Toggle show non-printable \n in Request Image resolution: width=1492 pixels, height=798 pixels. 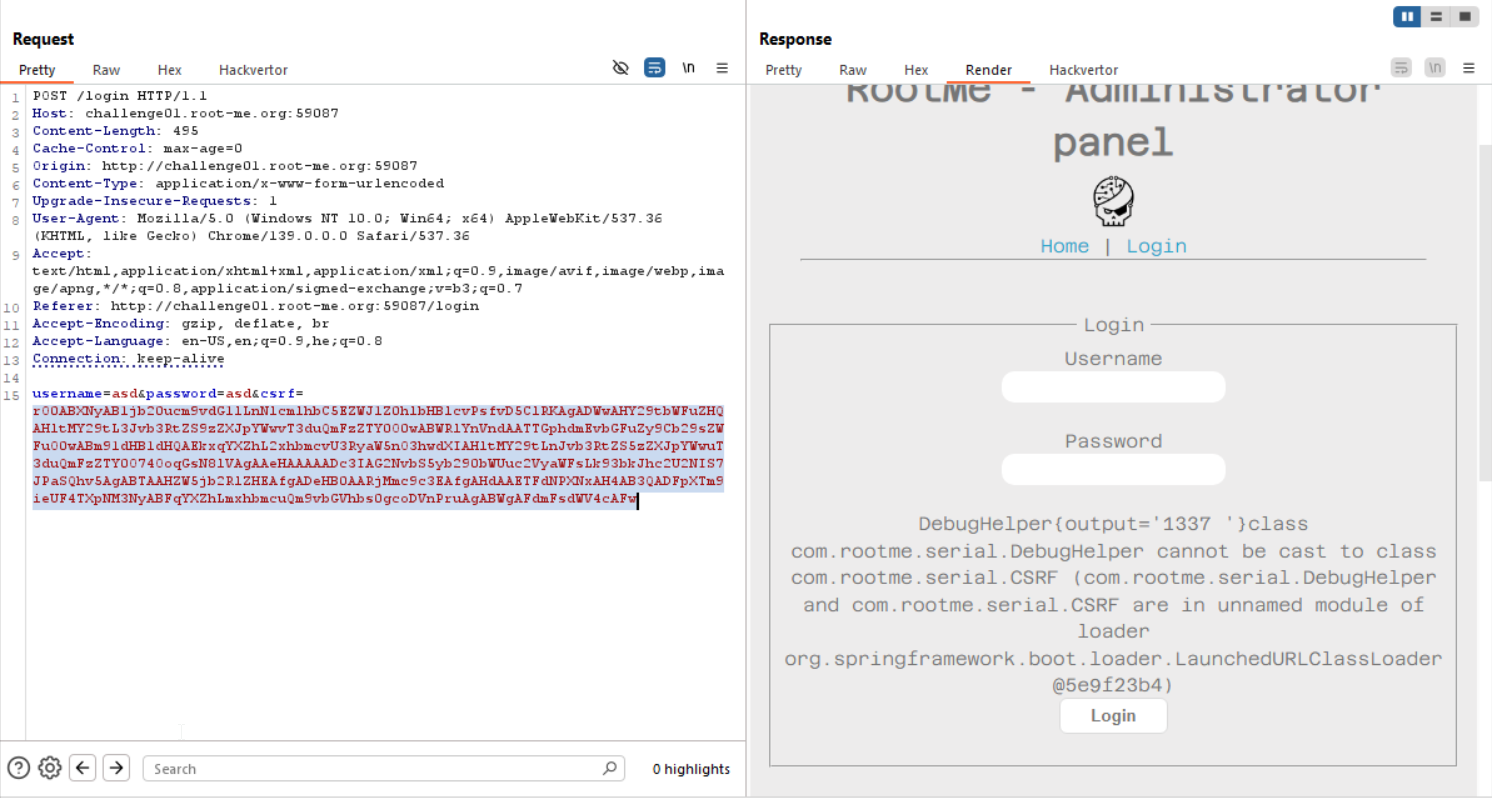(x=688, y=68)
